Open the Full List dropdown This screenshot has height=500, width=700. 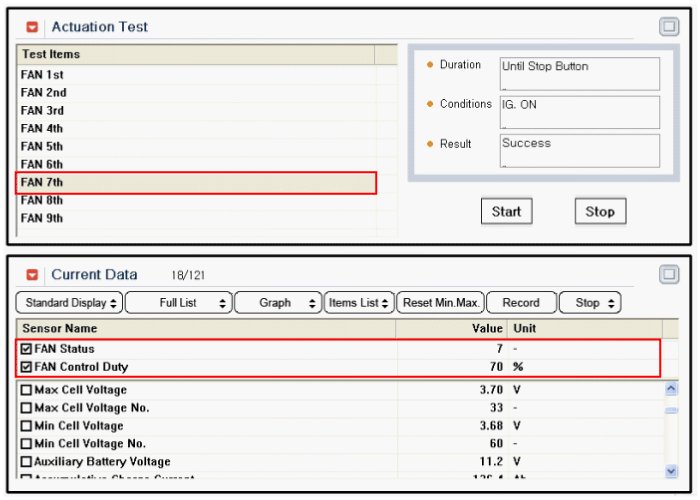pyautogui.click(x=179, y=303)
